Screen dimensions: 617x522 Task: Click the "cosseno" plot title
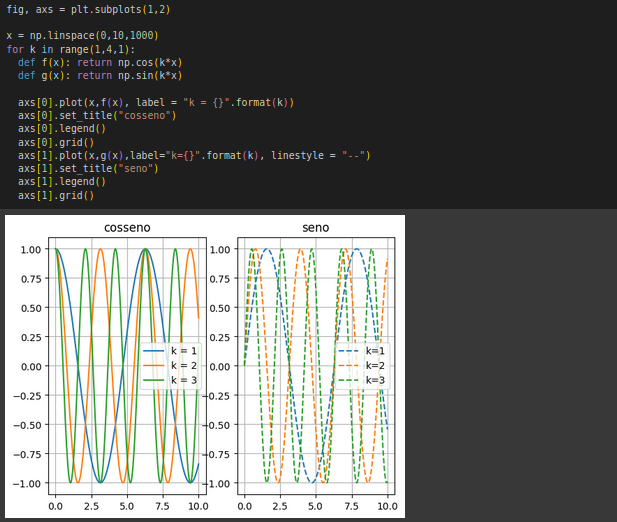coord(128,228)
